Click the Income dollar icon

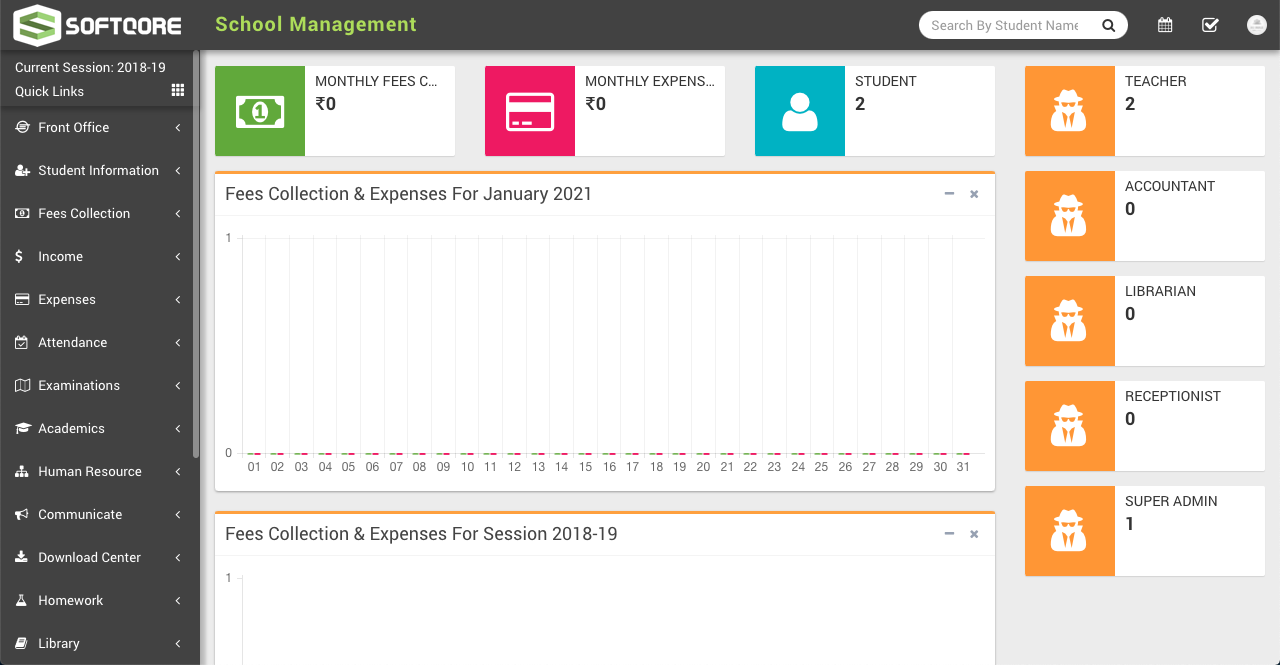pyautogui.click(x=19, y=256)
